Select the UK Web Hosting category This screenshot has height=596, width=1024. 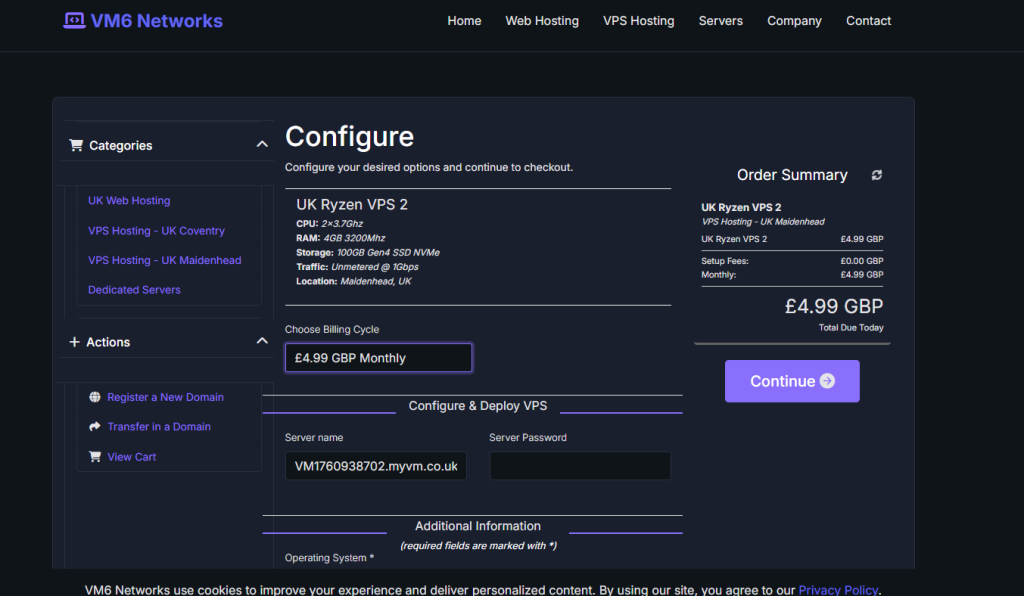tap(129, 201)
